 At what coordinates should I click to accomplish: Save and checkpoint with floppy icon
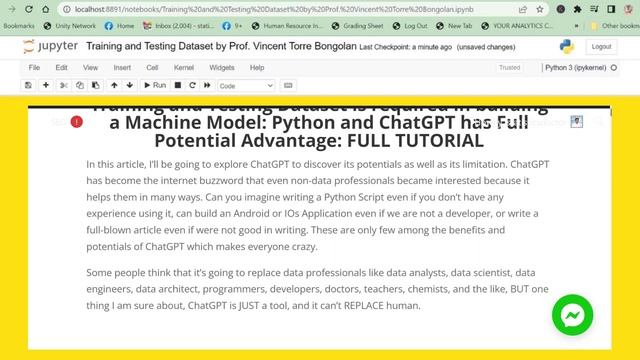tap(28, 85)
